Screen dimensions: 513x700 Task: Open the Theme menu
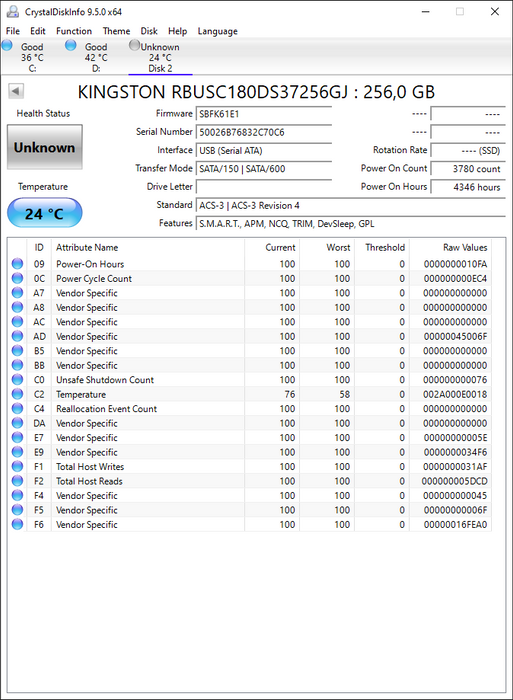tap(116, 31)
